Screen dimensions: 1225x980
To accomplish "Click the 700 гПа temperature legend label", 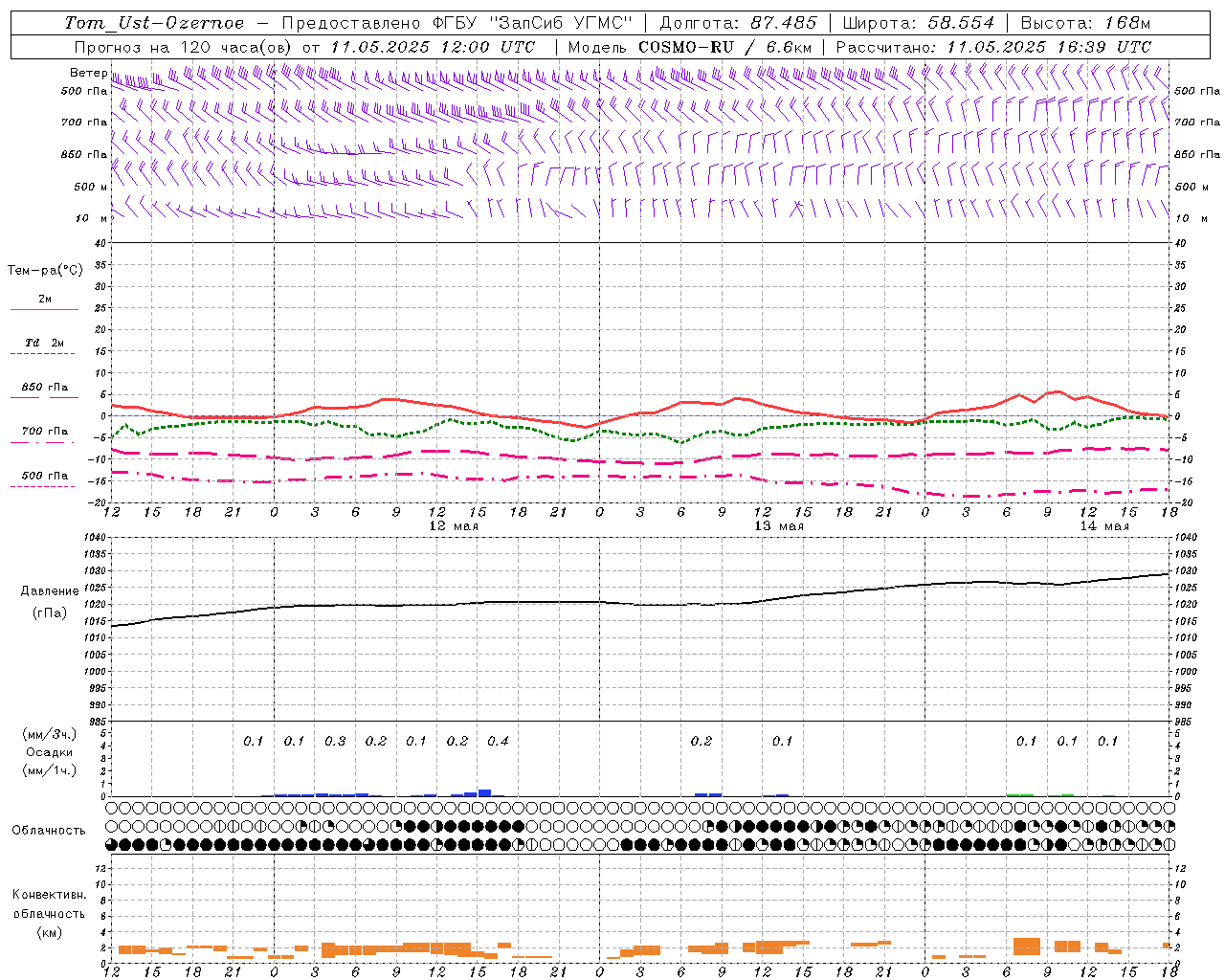I will point(45,431).
